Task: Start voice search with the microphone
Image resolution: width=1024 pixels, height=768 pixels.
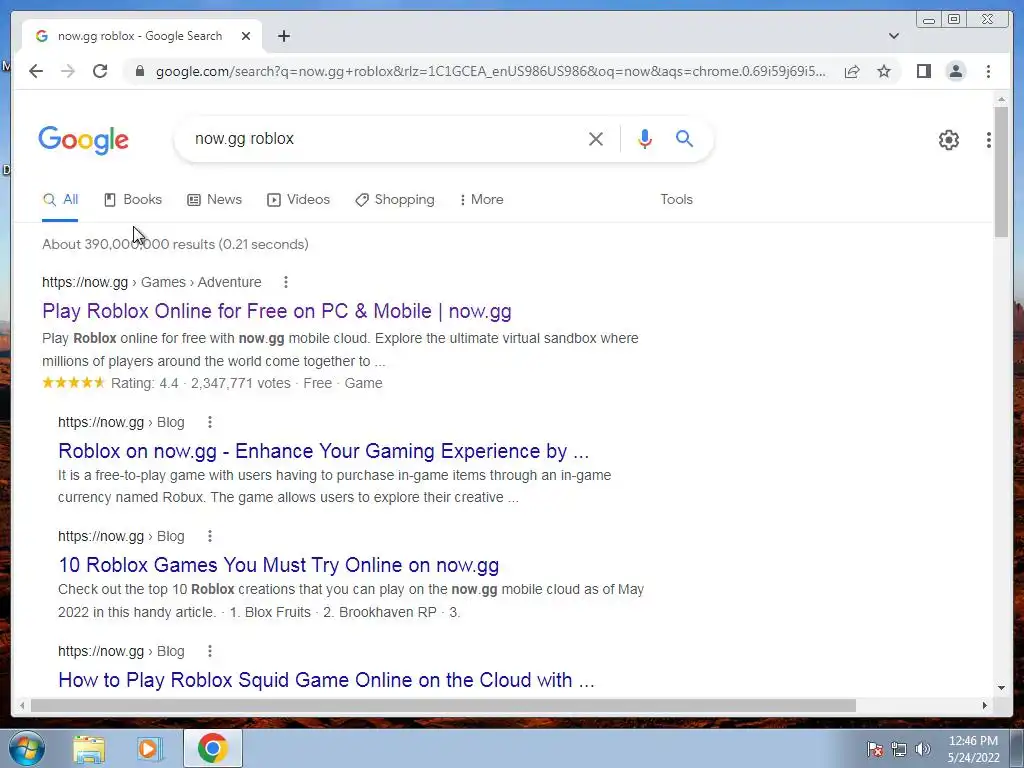Action: (645, 138)
